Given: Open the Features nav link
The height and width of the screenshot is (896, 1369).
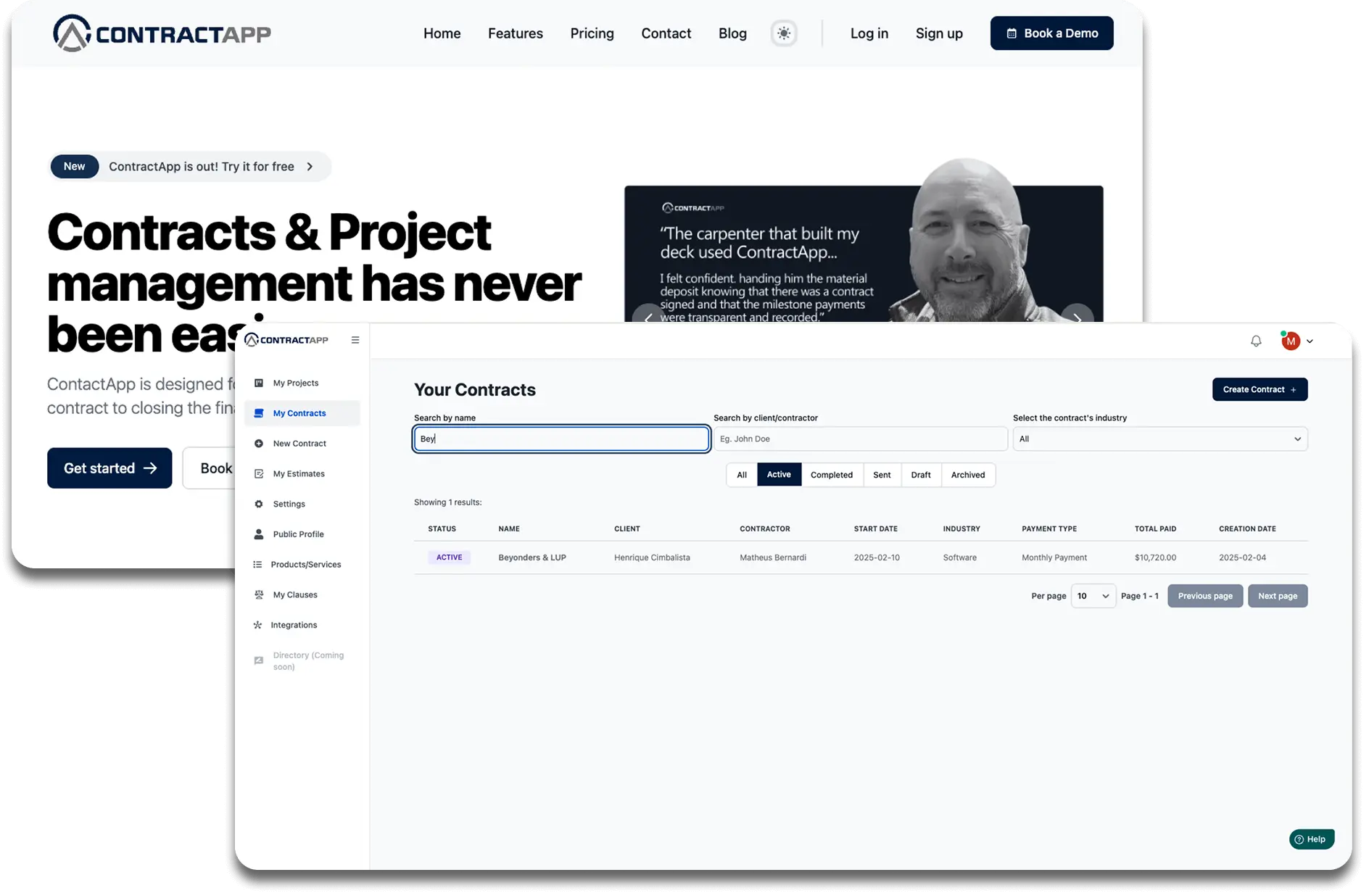Looking at the screenshot, I should tap(516, 33).
